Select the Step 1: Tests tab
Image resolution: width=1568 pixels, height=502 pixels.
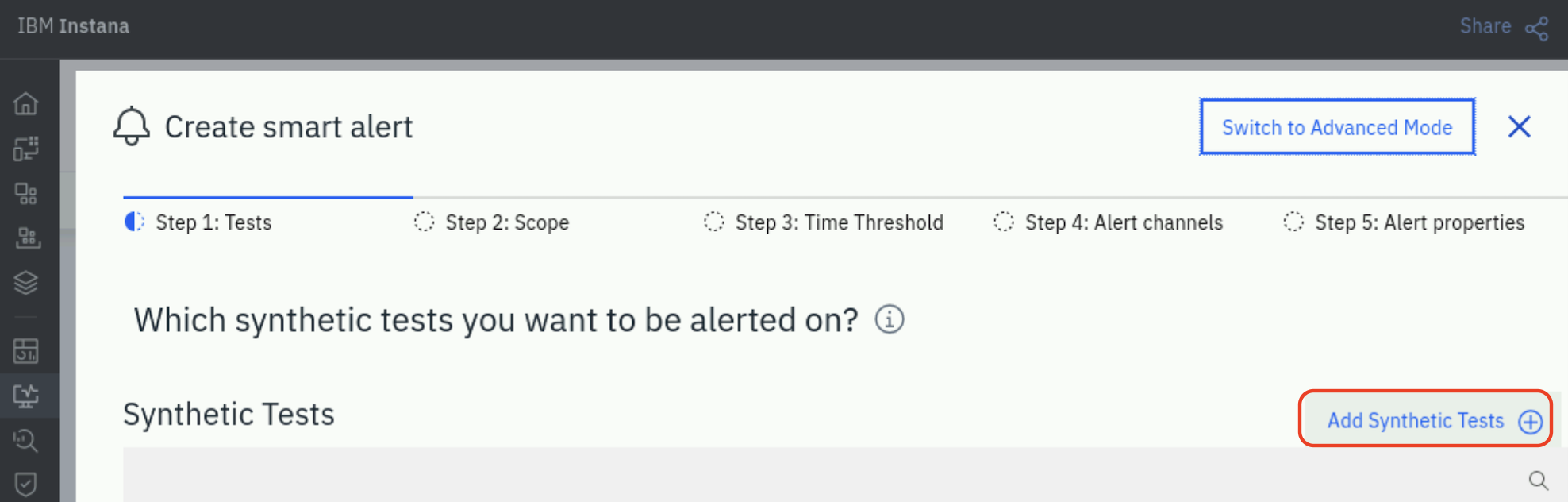tap(198, 222)
